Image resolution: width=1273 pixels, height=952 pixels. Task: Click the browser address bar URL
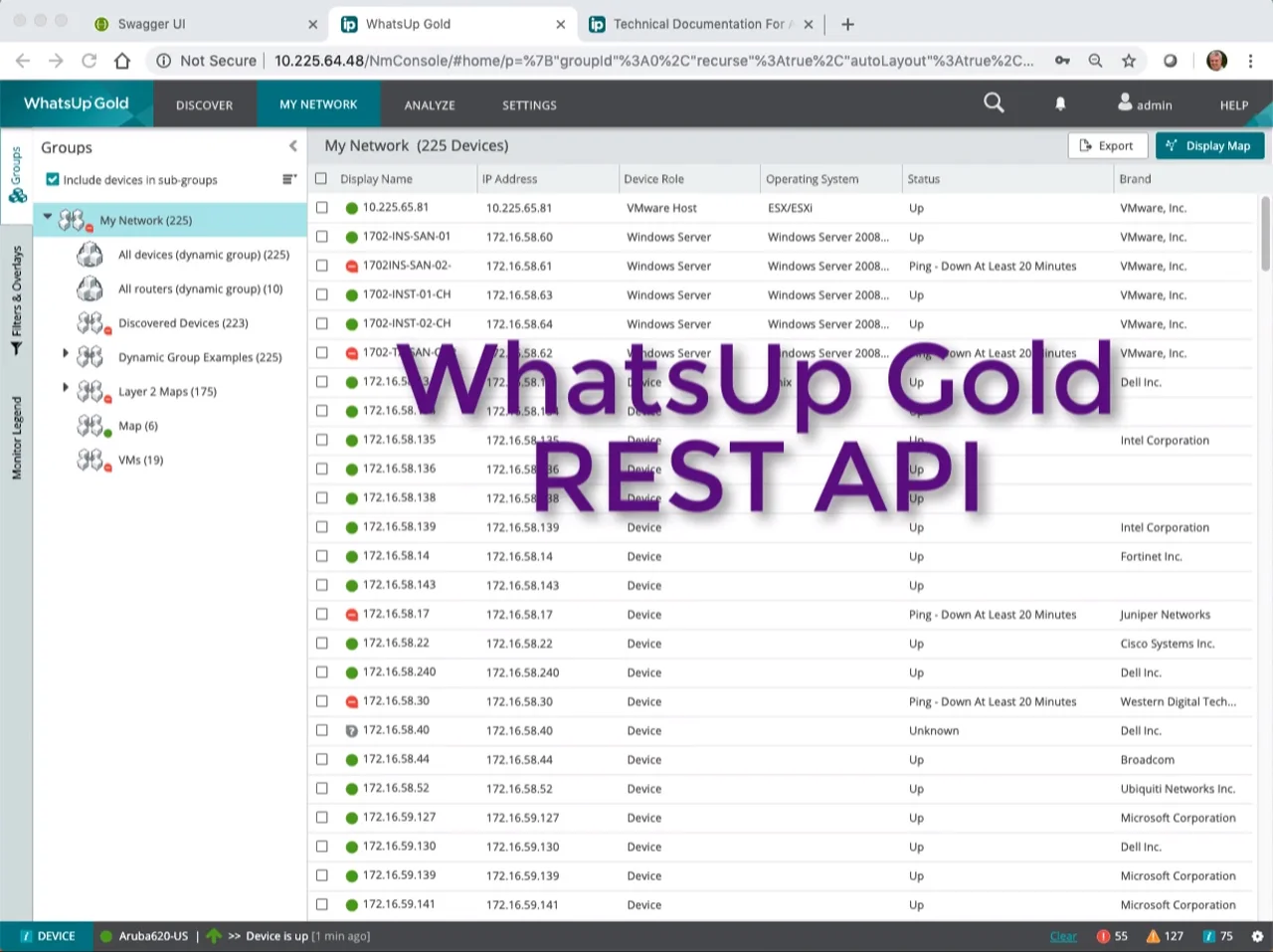(653, 61)
